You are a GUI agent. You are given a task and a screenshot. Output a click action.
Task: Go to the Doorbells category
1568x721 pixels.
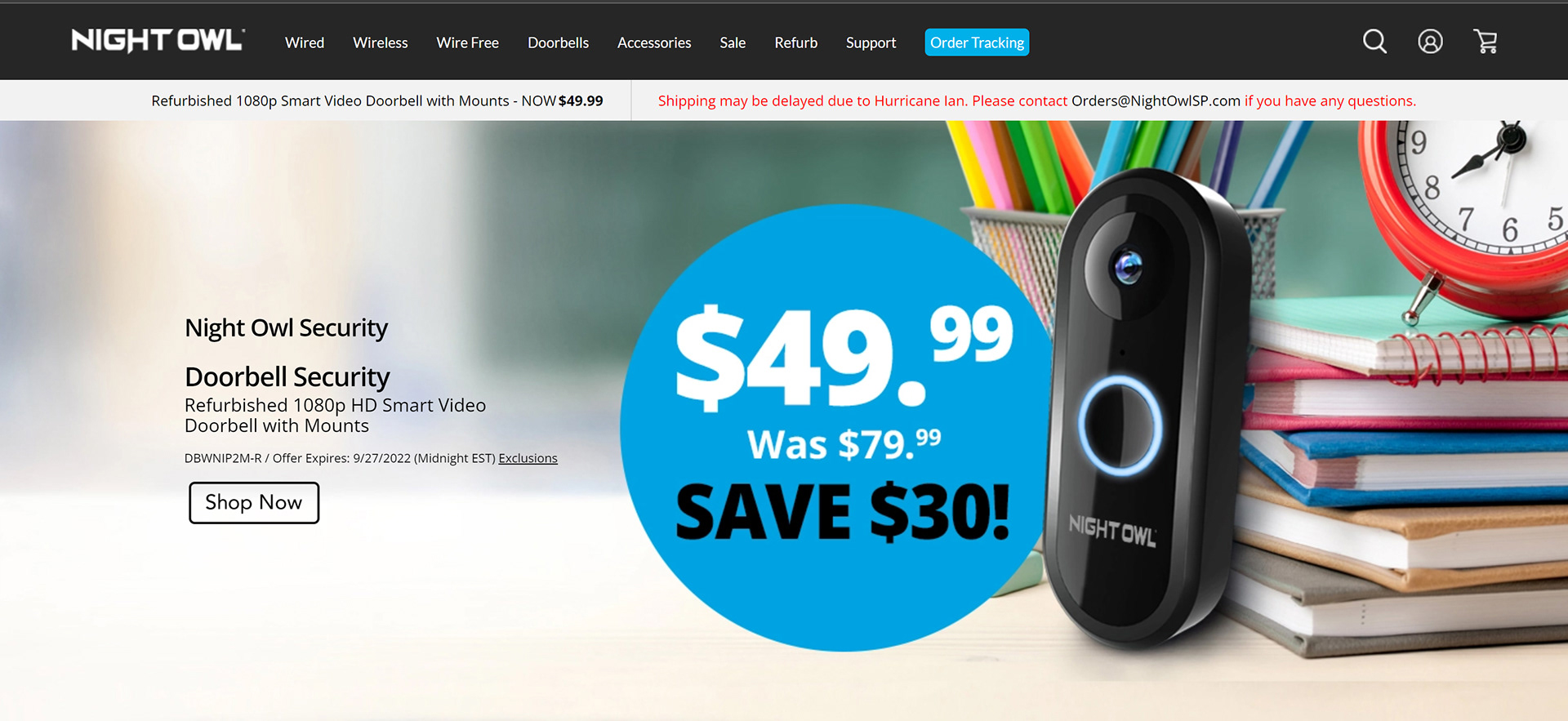(x=558, y=42)
